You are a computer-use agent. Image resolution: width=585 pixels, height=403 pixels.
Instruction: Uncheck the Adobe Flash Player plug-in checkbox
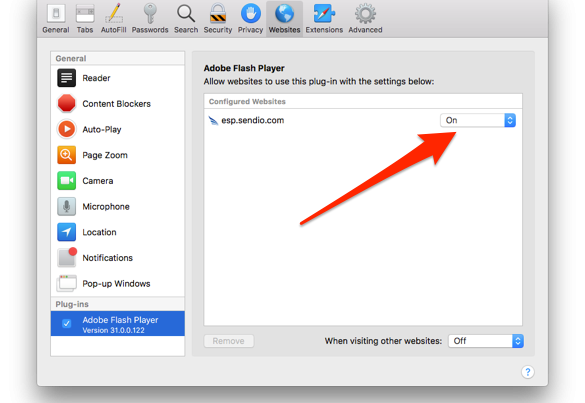67,324
